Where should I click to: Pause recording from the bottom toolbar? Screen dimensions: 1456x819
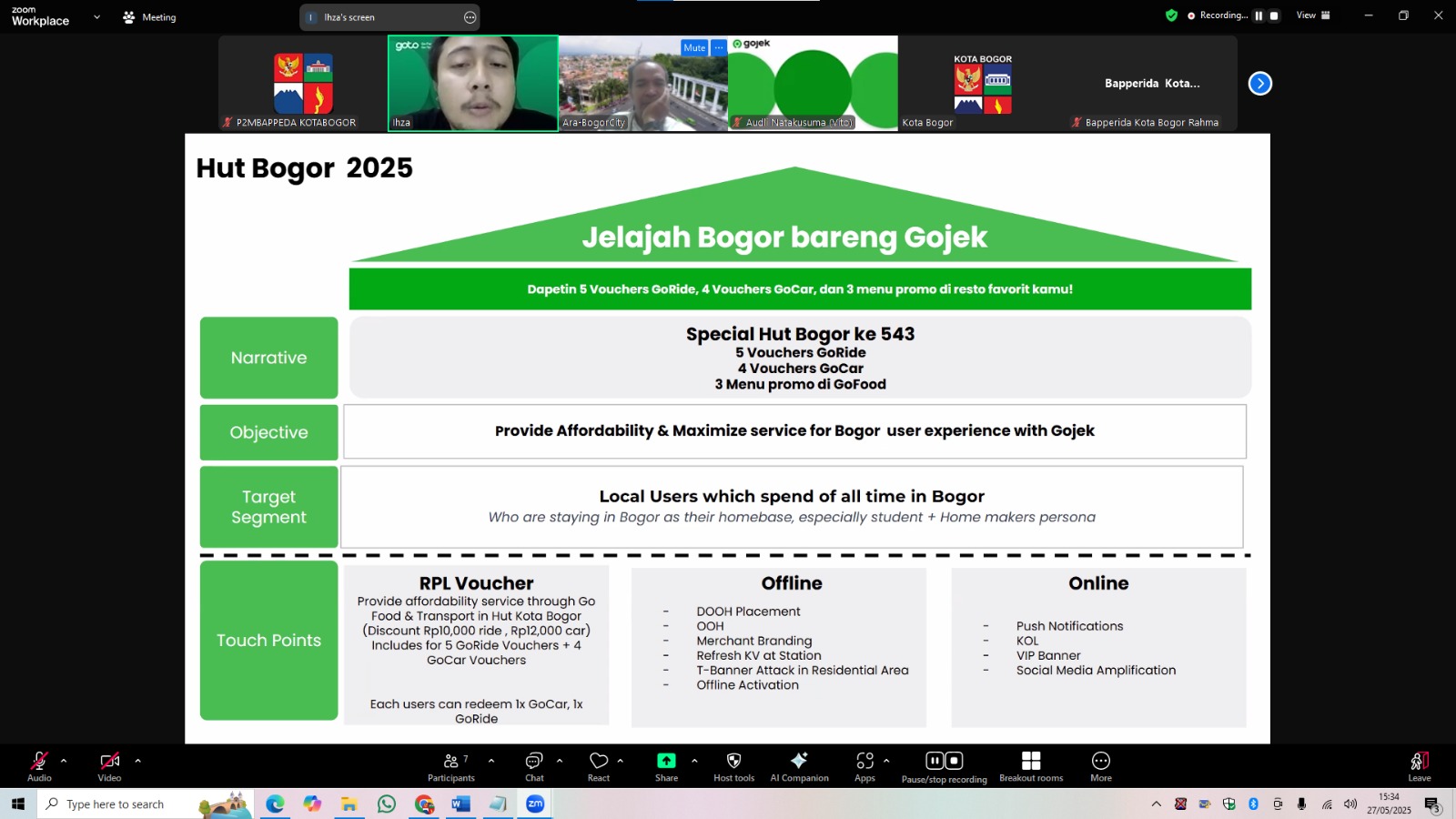click(935, 761)
